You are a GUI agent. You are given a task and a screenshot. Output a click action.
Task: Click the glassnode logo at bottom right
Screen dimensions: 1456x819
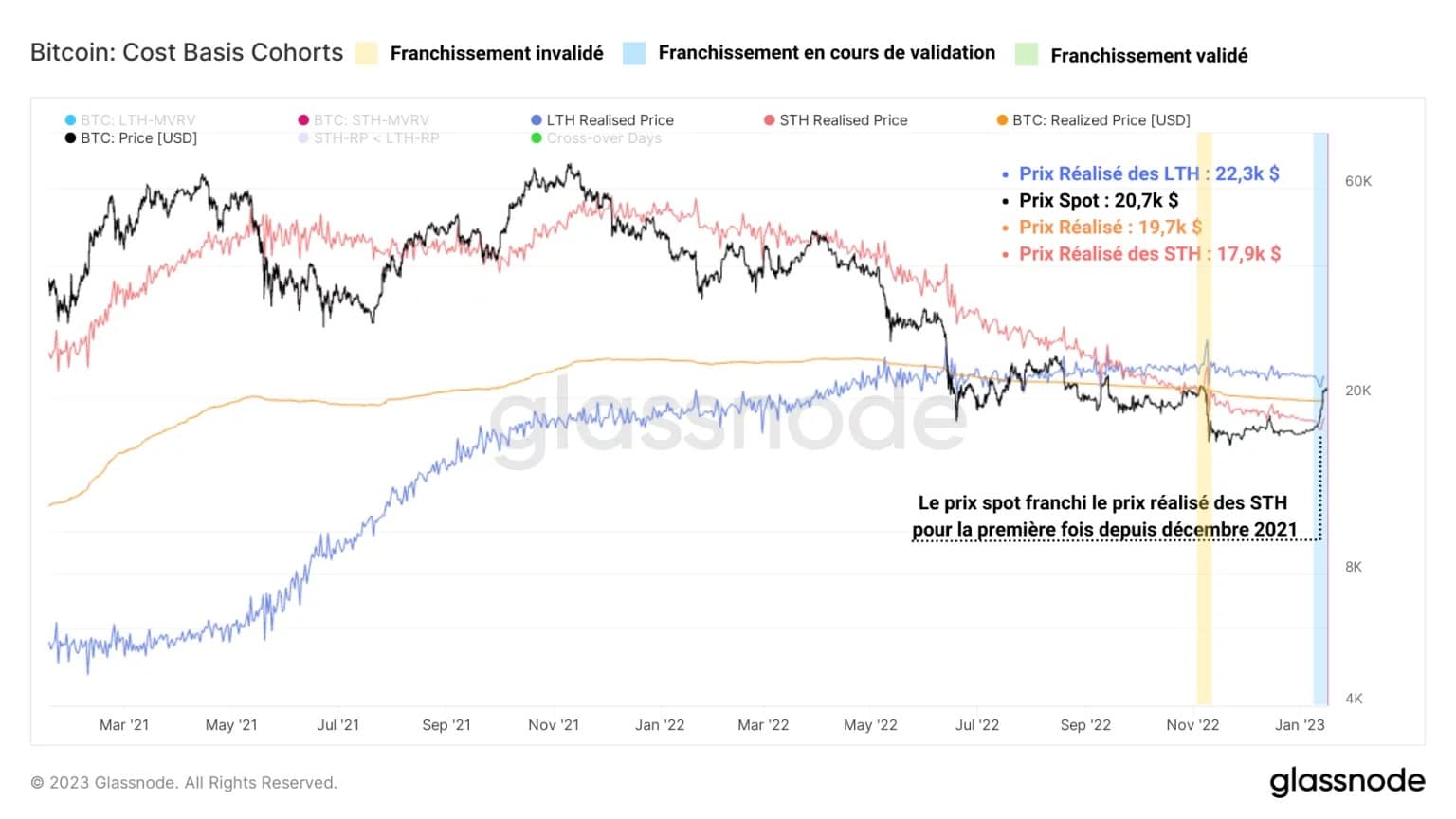pyautogui.click(x=1347, y=781)
